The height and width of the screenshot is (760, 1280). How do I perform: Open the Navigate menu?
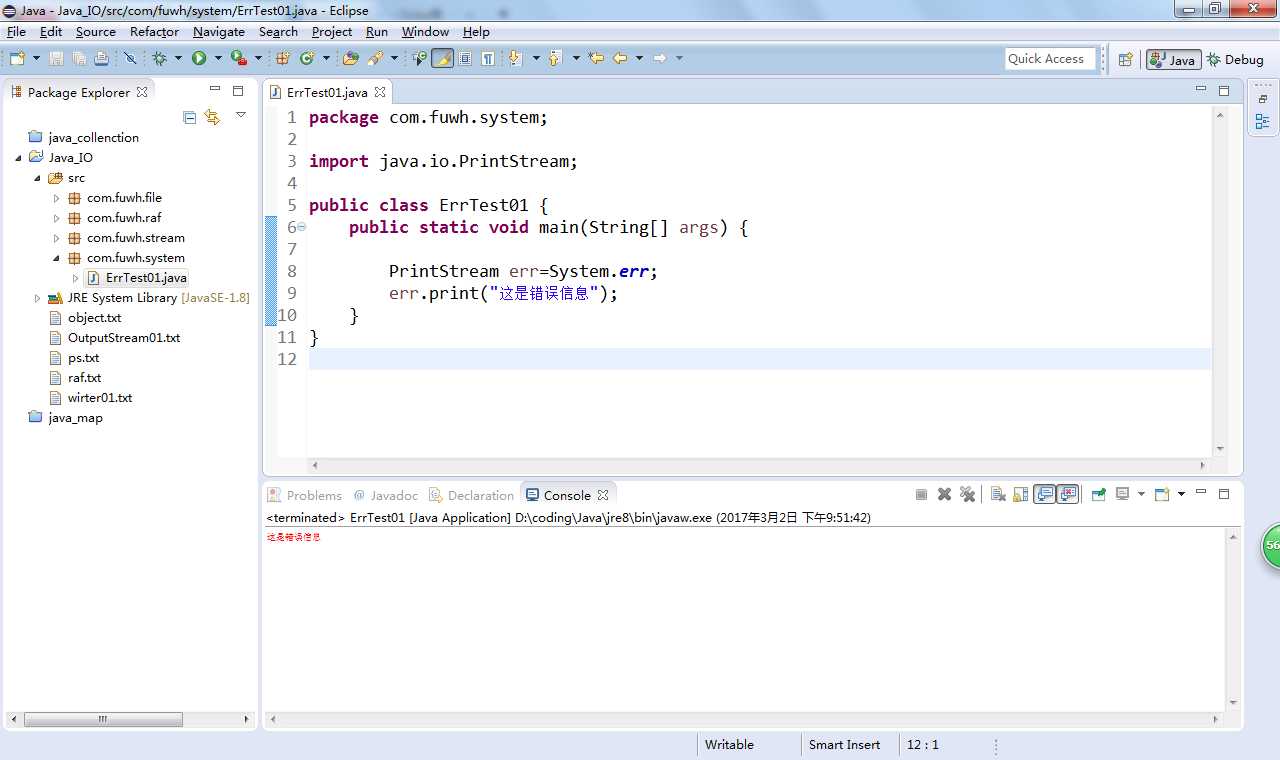tap(219, 31)
